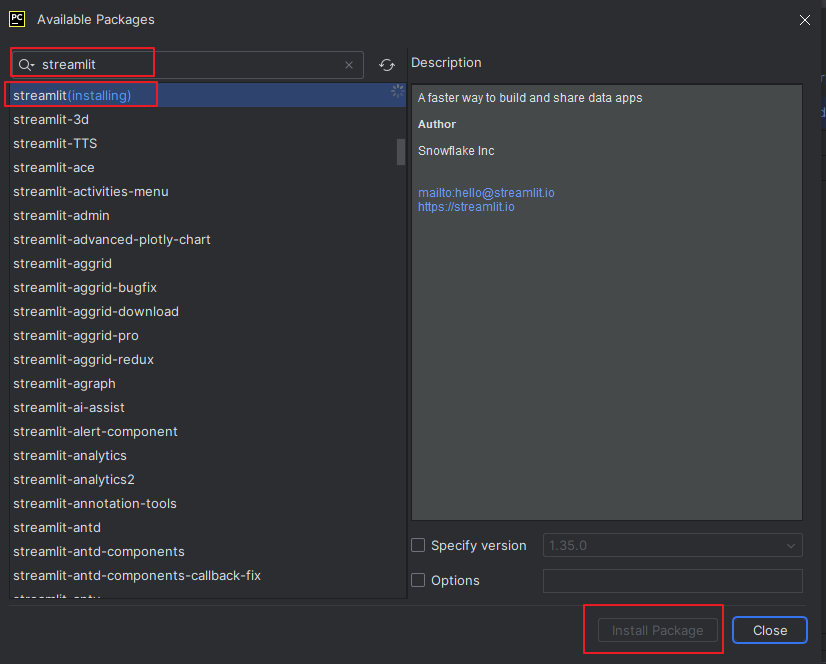Image resolution: width=826 pixels, height=664 pixels.
Task: Click the Install Package button
Action: point(657,630)
